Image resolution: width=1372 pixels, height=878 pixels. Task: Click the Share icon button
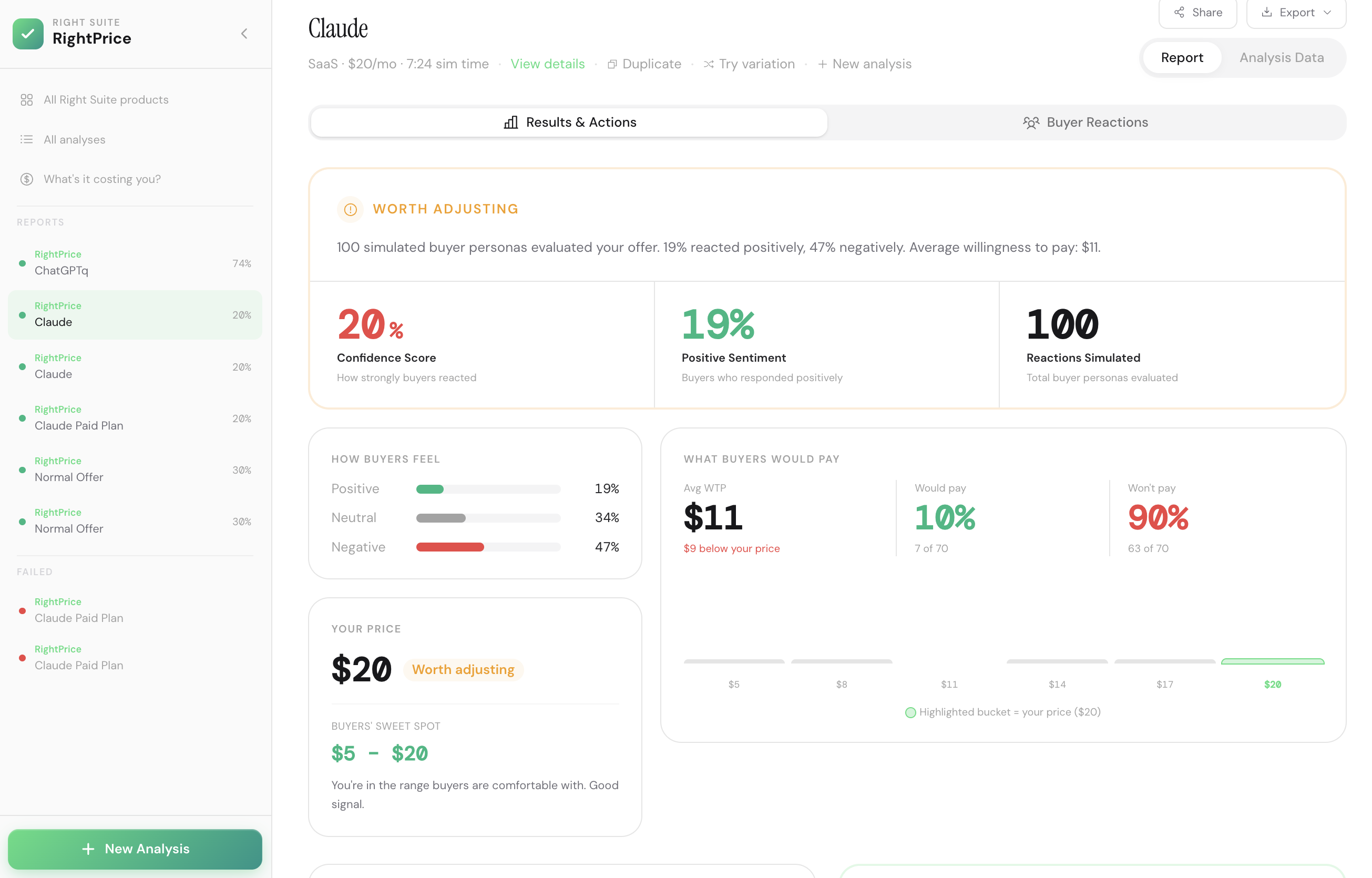click(x=1197, y=13)
